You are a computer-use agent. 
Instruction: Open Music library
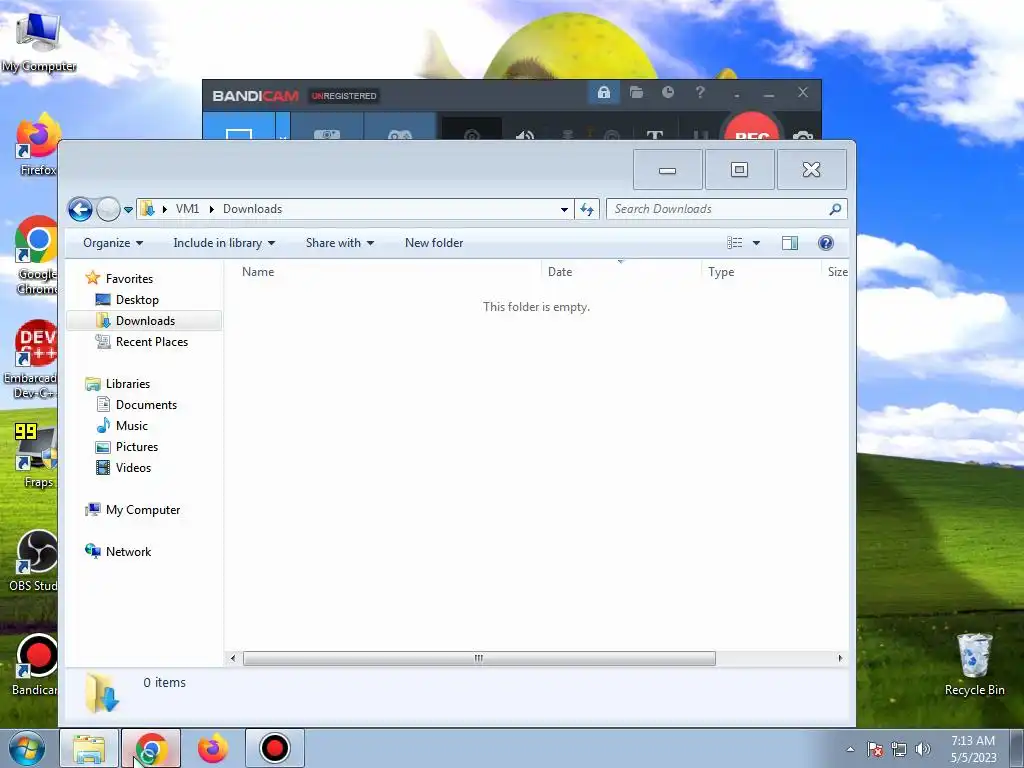pyautogui.click(x=132, y=426)
